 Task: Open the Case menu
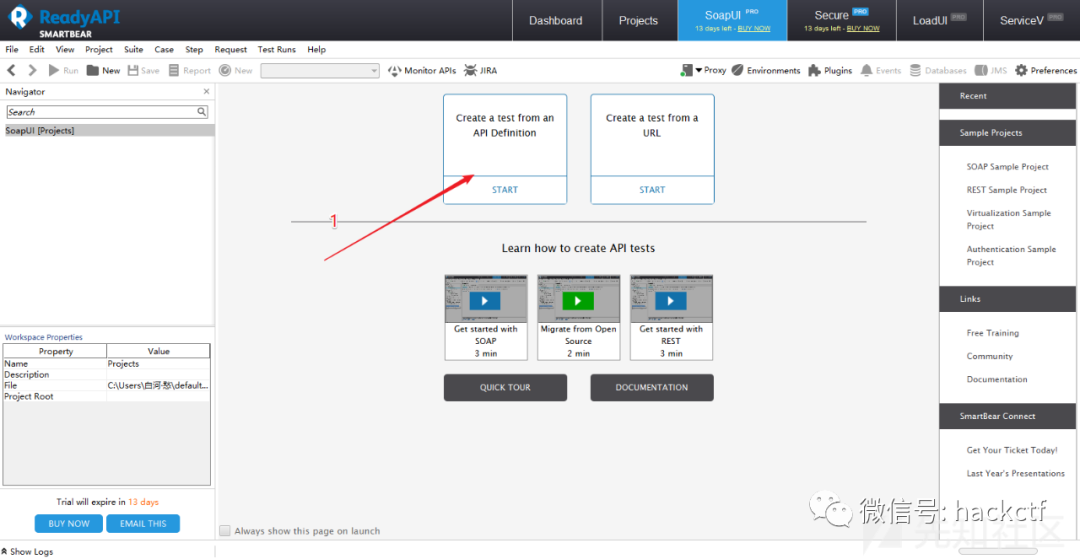pyautogui.click(x=164, y=50)
